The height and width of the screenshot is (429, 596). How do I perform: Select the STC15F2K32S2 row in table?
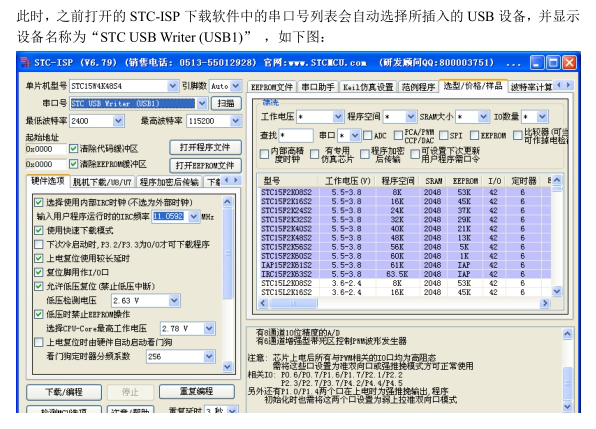coord(405,220)
